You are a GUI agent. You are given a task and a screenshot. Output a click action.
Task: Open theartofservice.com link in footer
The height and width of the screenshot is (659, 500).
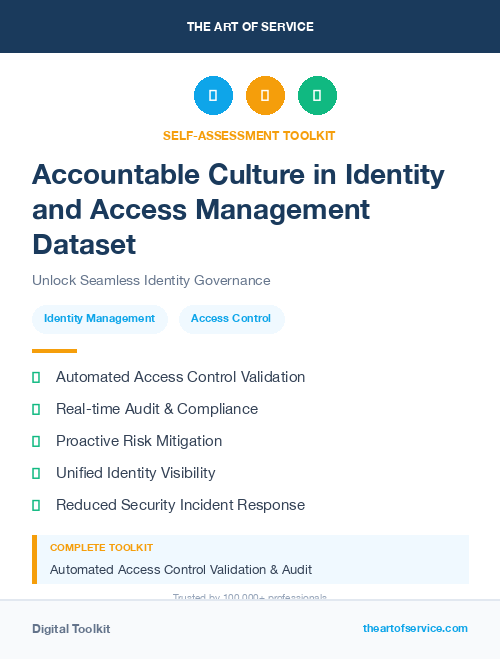pyautogui.click(x=415, y=628)
